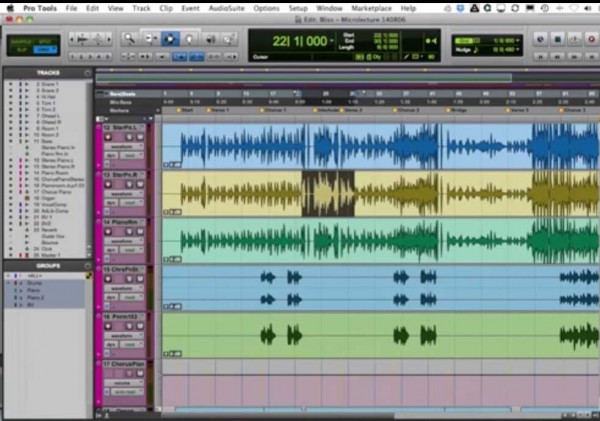
Task: Click the system volume icon in the menu bar
Action: coord(587,8)
